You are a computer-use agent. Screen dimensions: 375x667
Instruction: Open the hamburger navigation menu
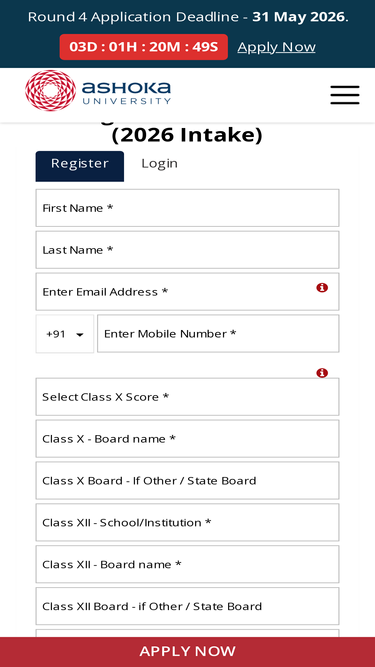(x=345, y=95)
